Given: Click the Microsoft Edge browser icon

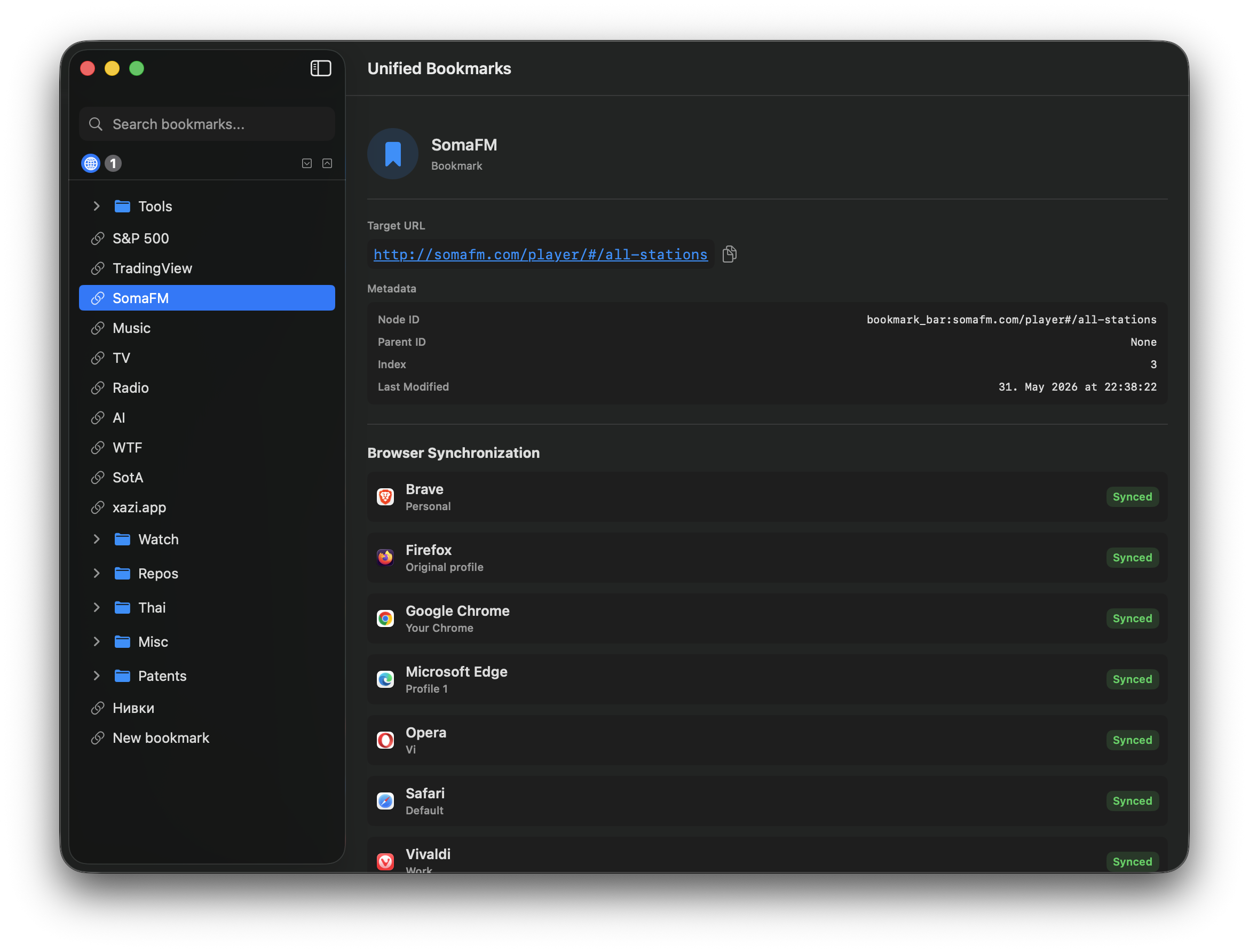Looking at the screenshot, I should pos(385,679).
